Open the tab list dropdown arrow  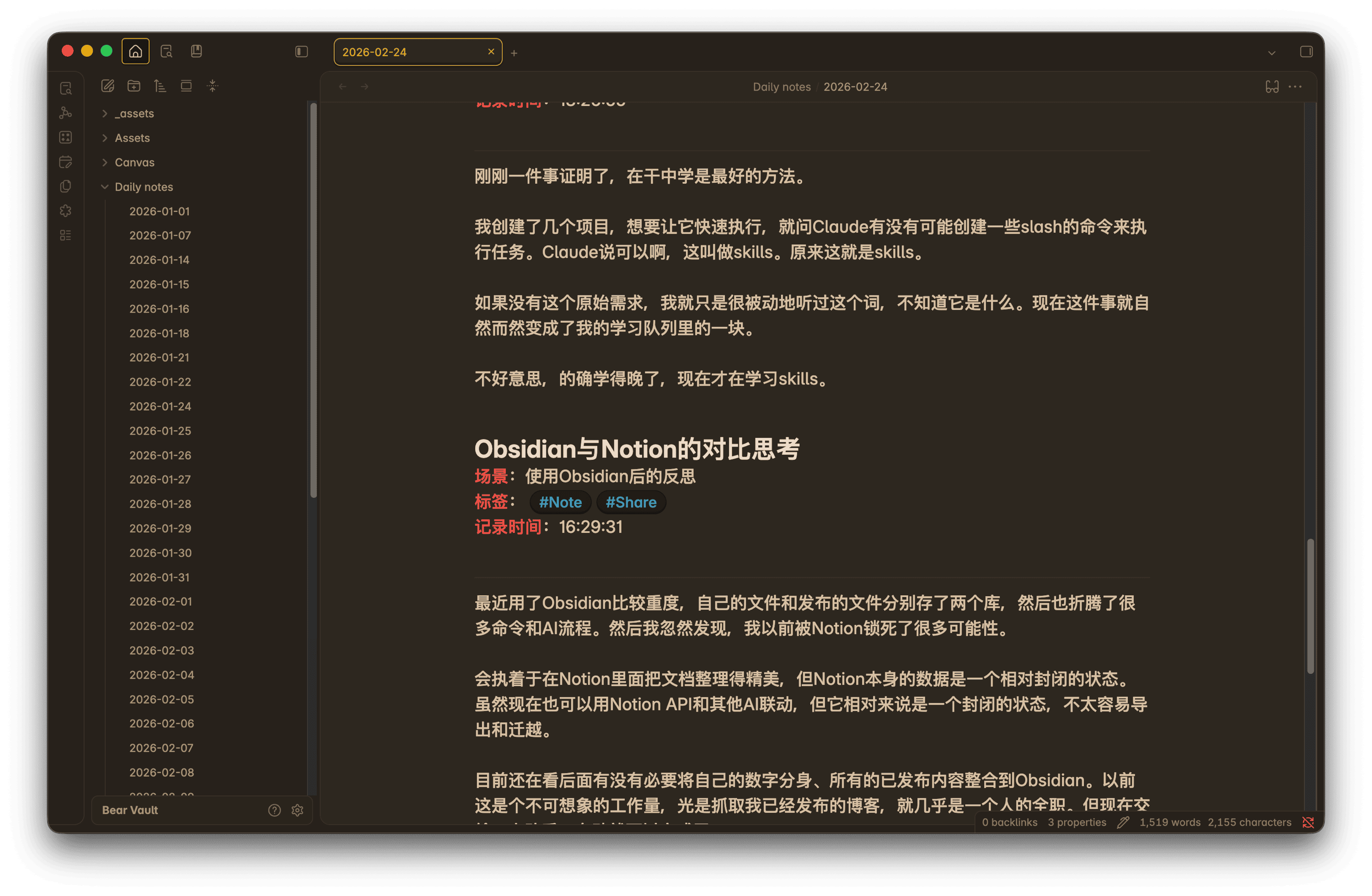1272,53
